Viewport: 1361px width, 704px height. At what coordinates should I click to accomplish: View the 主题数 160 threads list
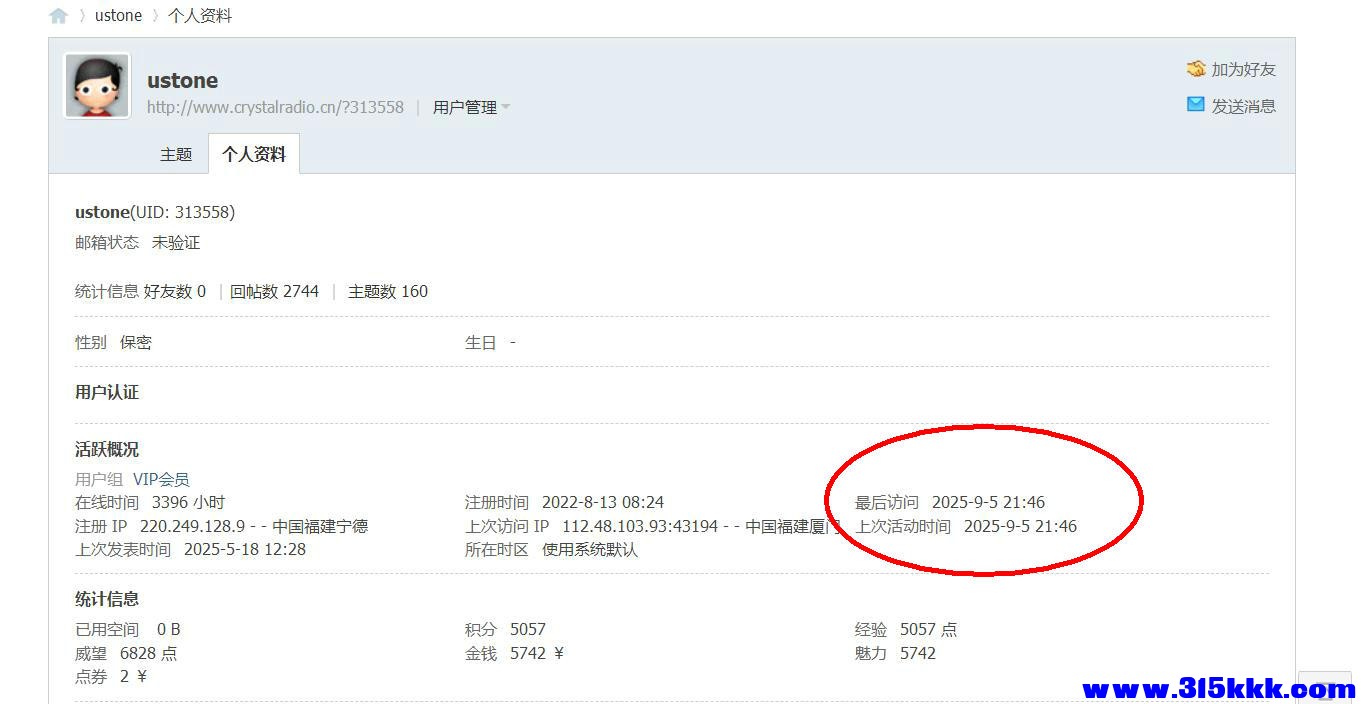387,291
